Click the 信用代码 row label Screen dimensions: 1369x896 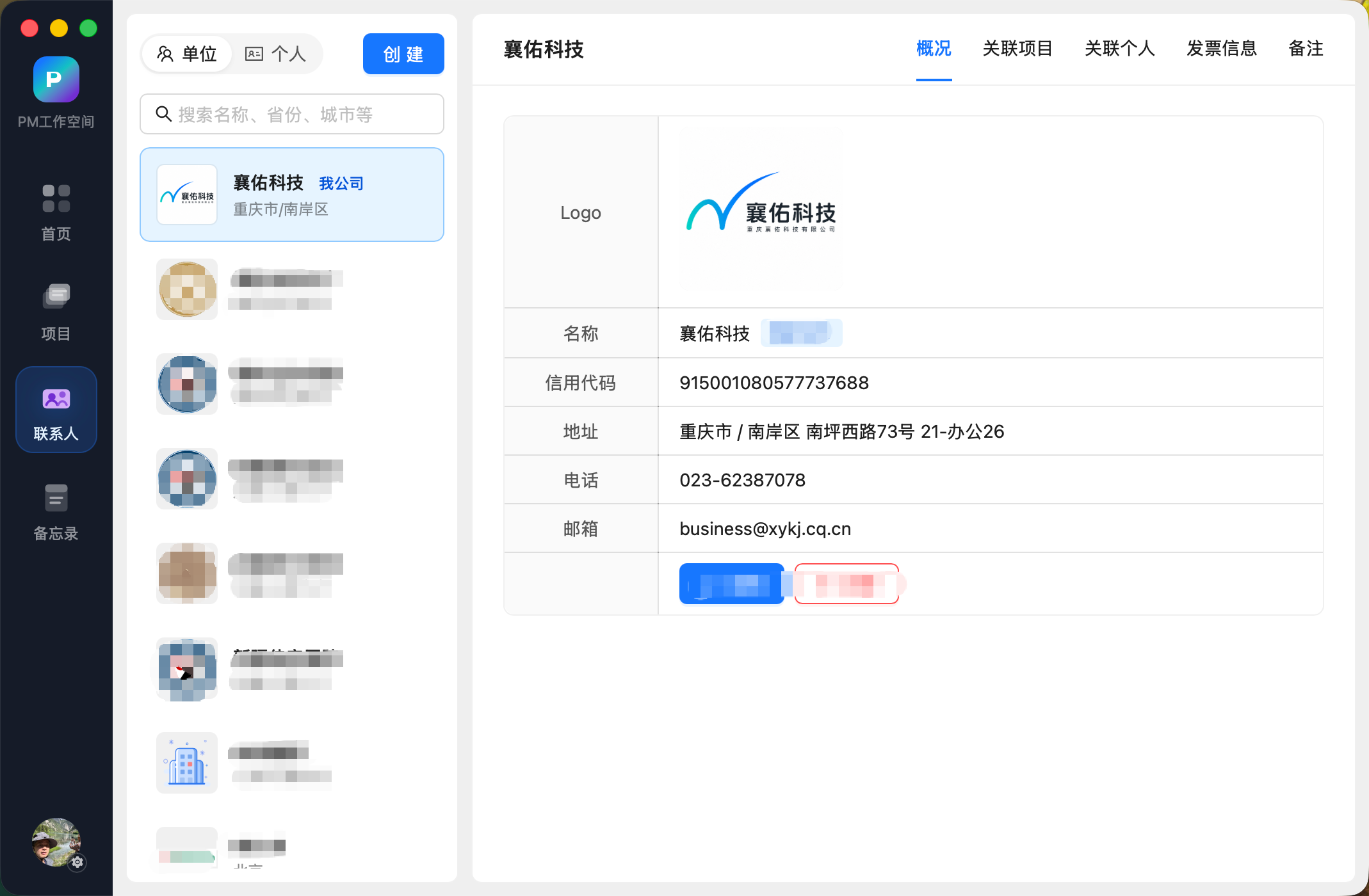click(581, 383)
